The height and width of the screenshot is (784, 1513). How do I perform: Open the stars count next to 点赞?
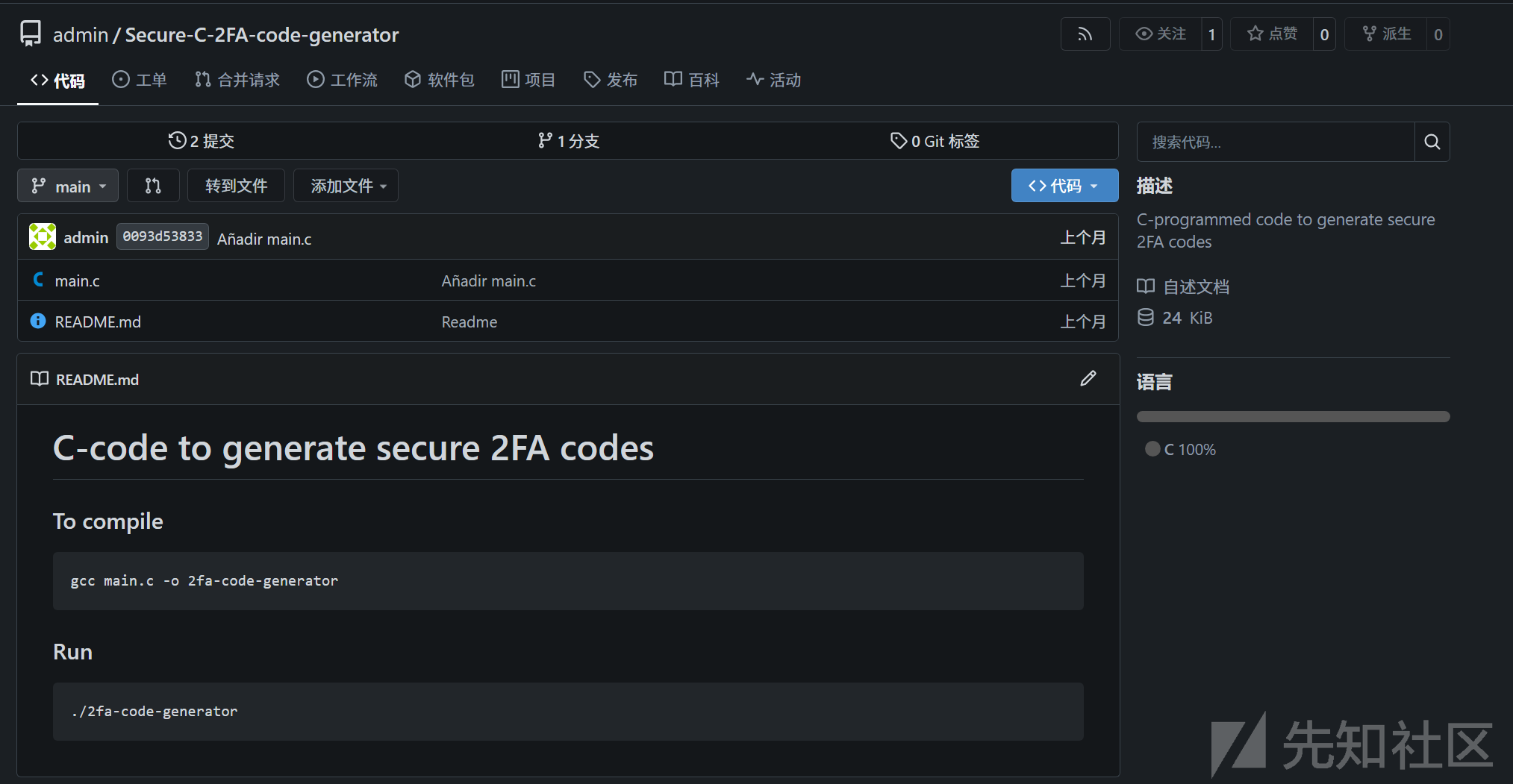point(1324,34)
